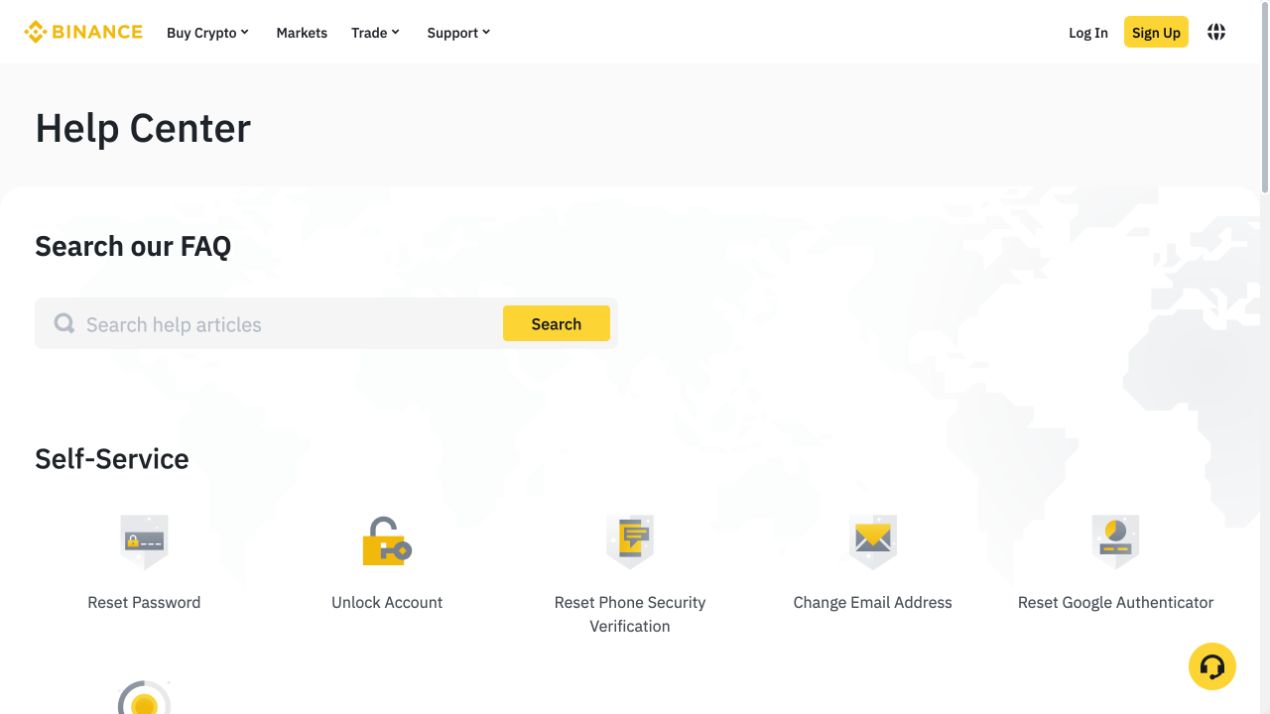This screenshot has width=1270, height=714.
Task: Click the Reset Password icon
Action: click(x=144, y=541)
